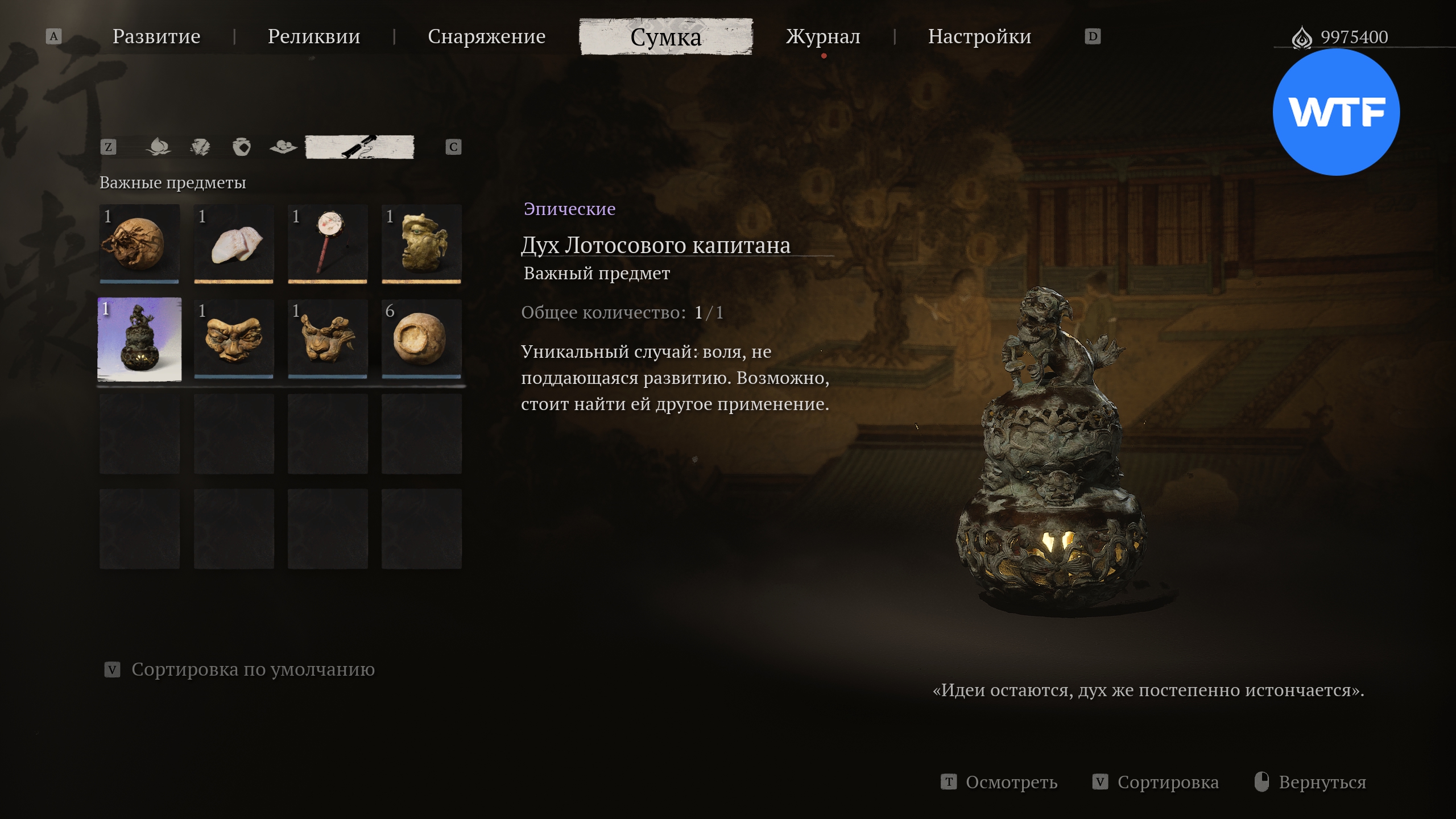Select the rattle drum item thumbnail

[x=328, y=243]
